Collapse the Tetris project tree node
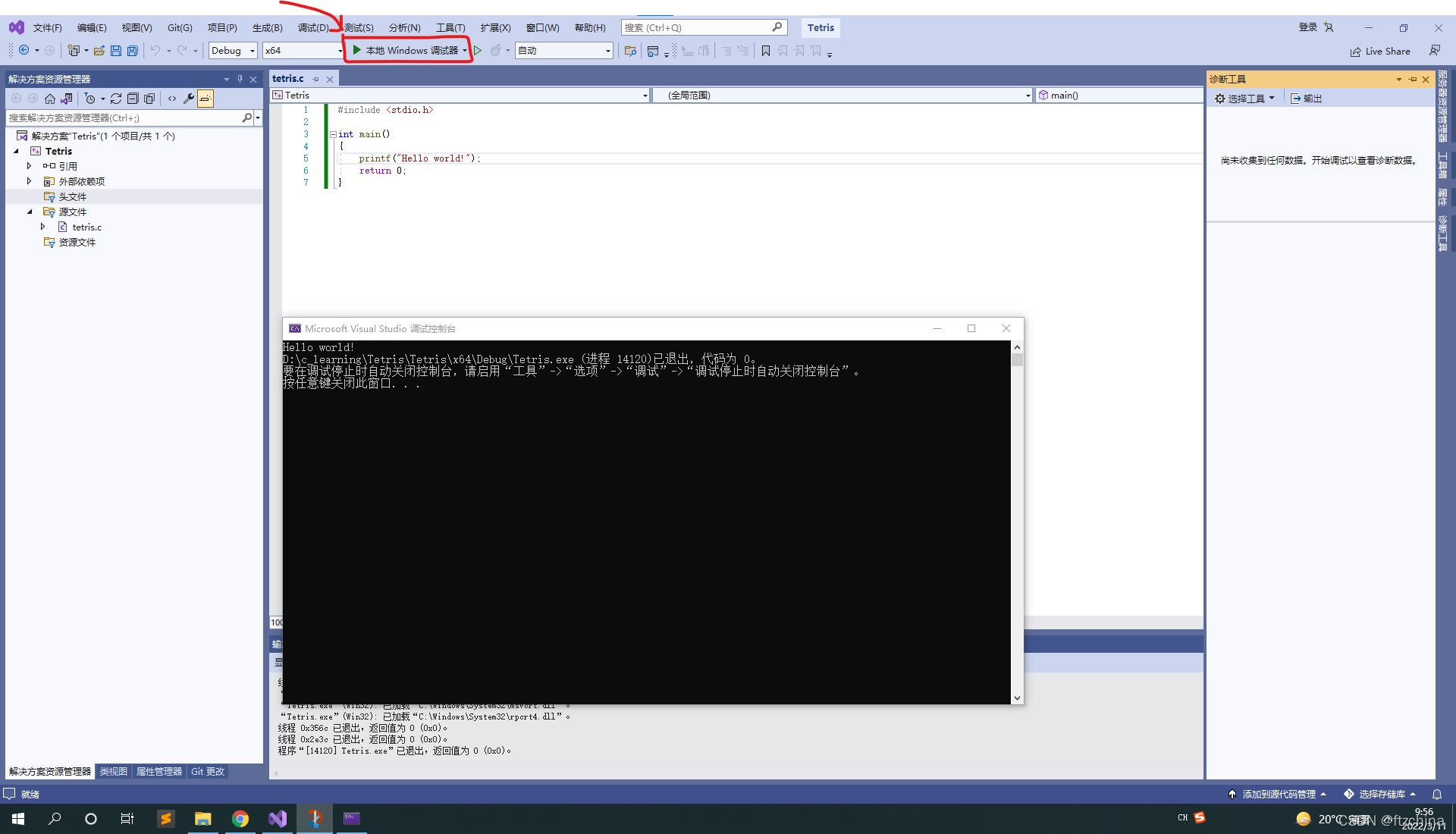Image resolution: width=1456 pixels, height=834 pixels. point(16,151)
